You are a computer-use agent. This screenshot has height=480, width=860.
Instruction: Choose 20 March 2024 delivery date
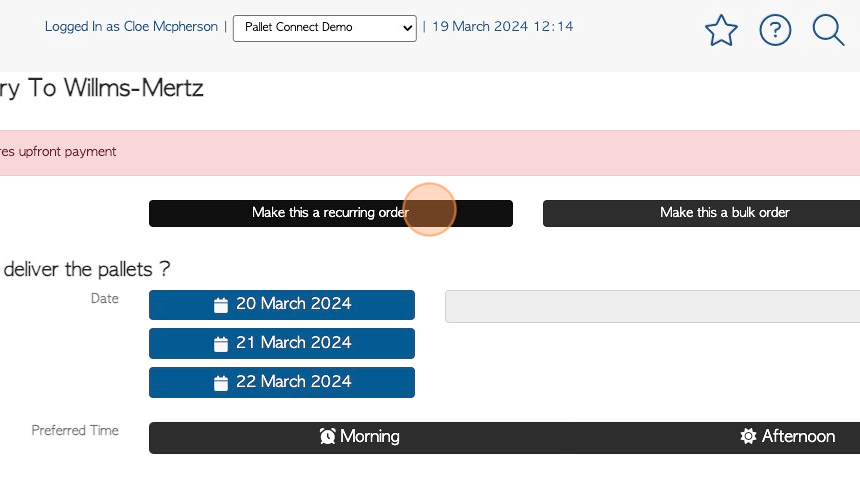point(282,304)
